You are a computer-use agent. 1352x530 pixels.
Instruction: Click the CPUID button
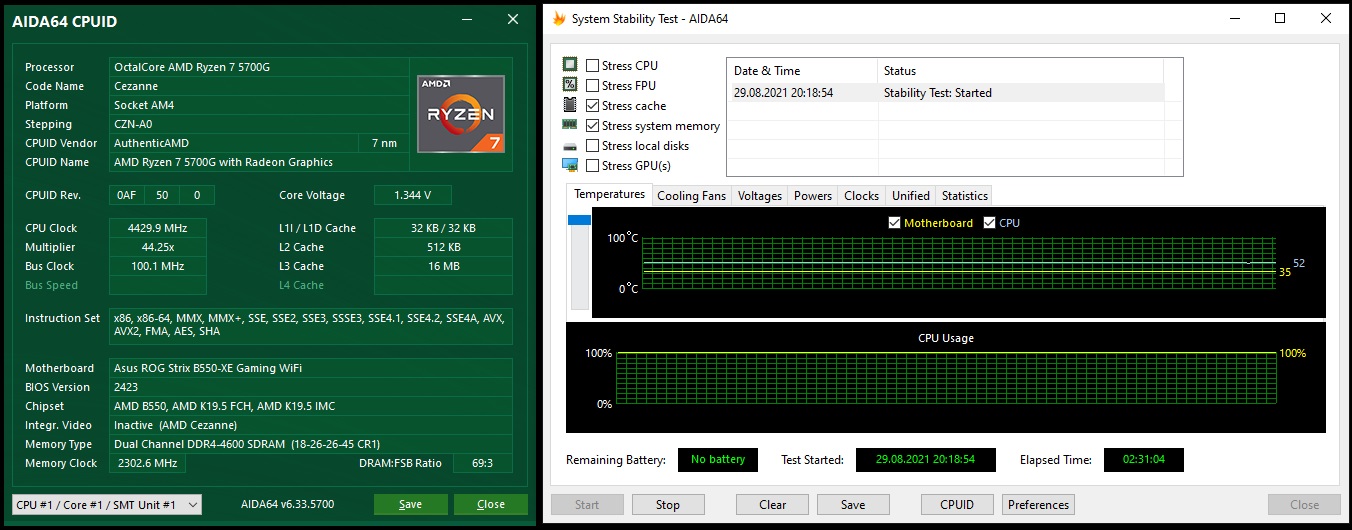tap(957, 505)
